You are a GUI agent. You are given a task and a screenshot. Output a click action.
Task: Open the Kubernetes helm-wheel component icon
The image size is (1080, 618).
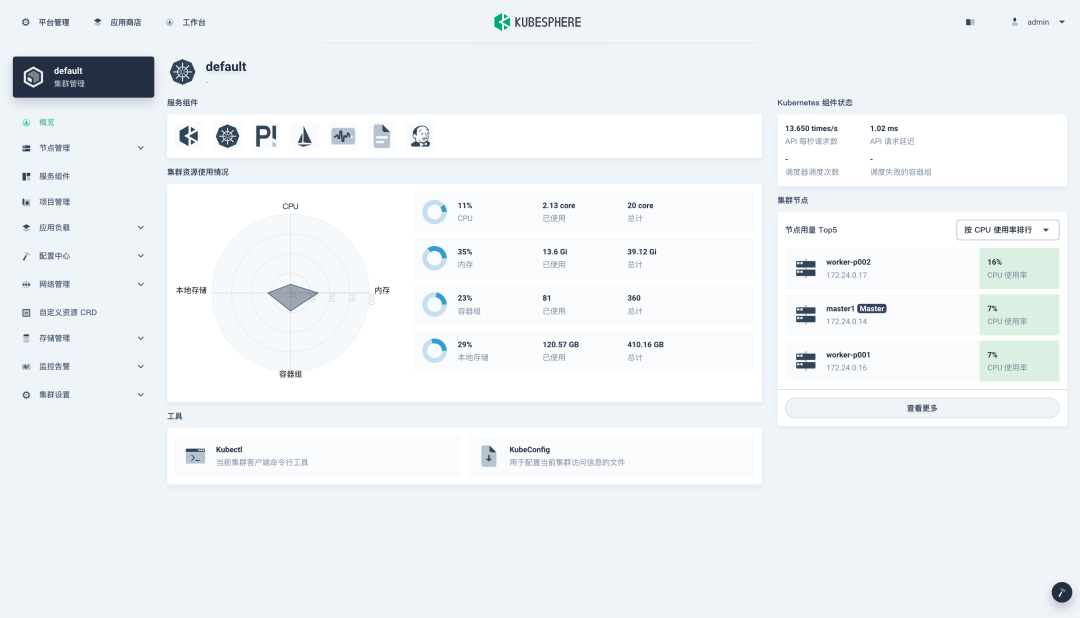pos(227,136)
